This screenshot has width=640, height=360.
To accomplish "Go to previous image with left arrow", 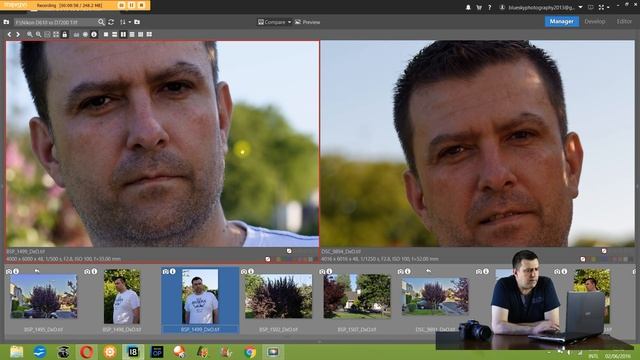I will (9, 35).
